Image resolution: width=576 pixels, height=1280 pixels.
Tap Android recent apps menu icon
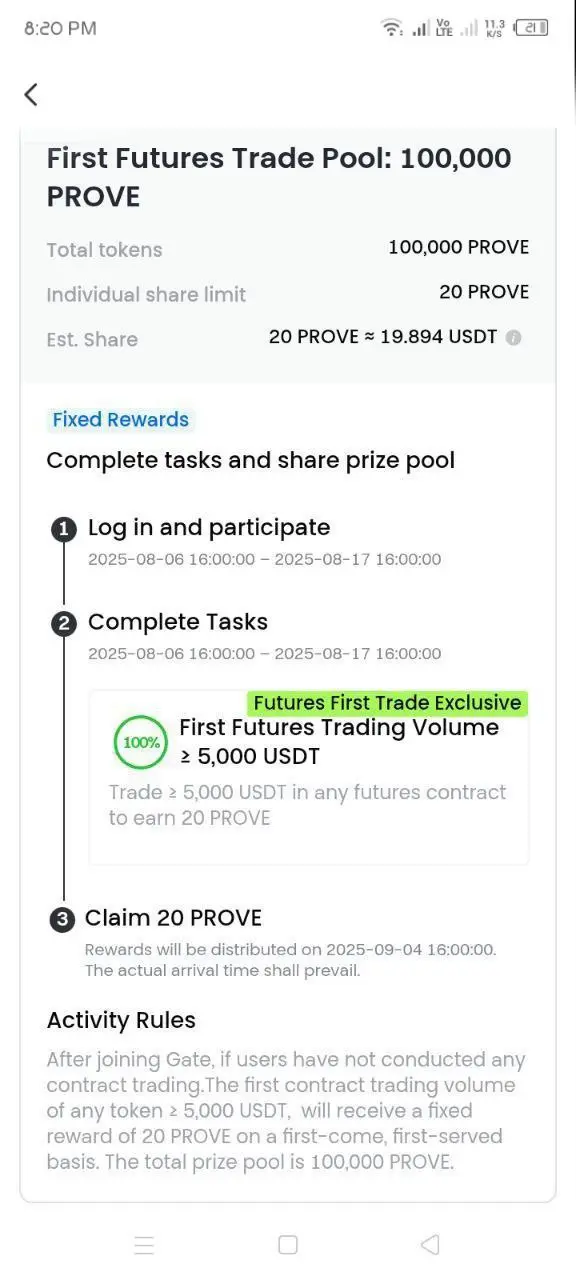point(144,1245)
